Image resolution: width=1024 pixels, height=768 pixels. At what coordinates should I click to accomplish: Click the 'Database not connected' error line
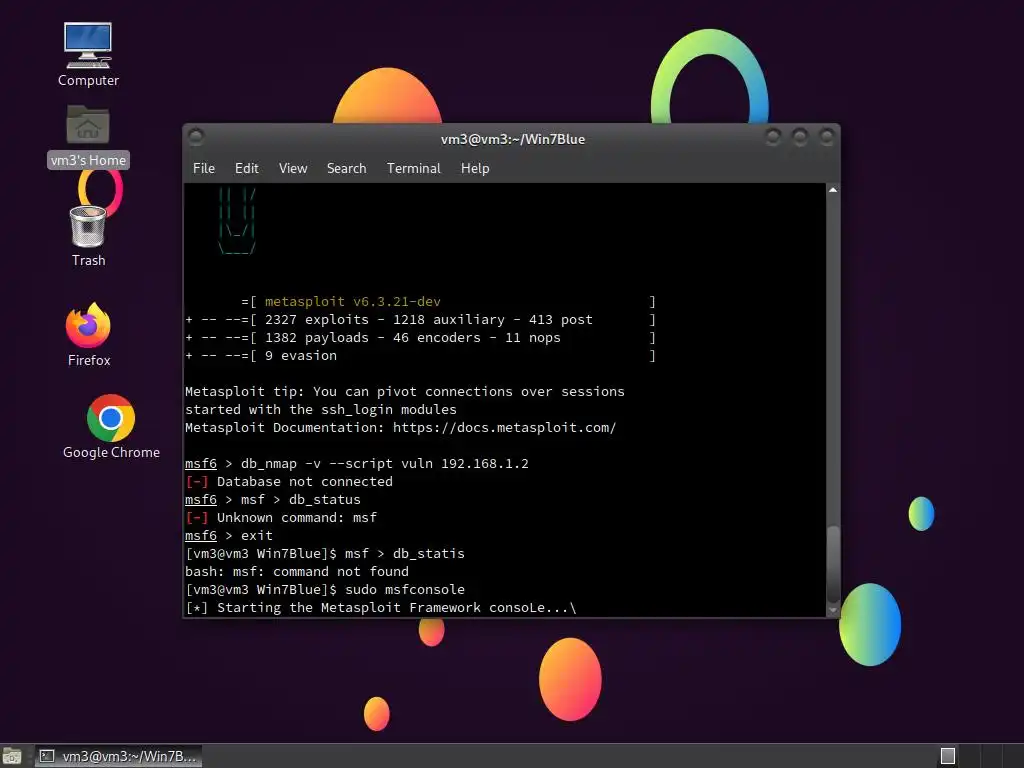tap(289, 481)
